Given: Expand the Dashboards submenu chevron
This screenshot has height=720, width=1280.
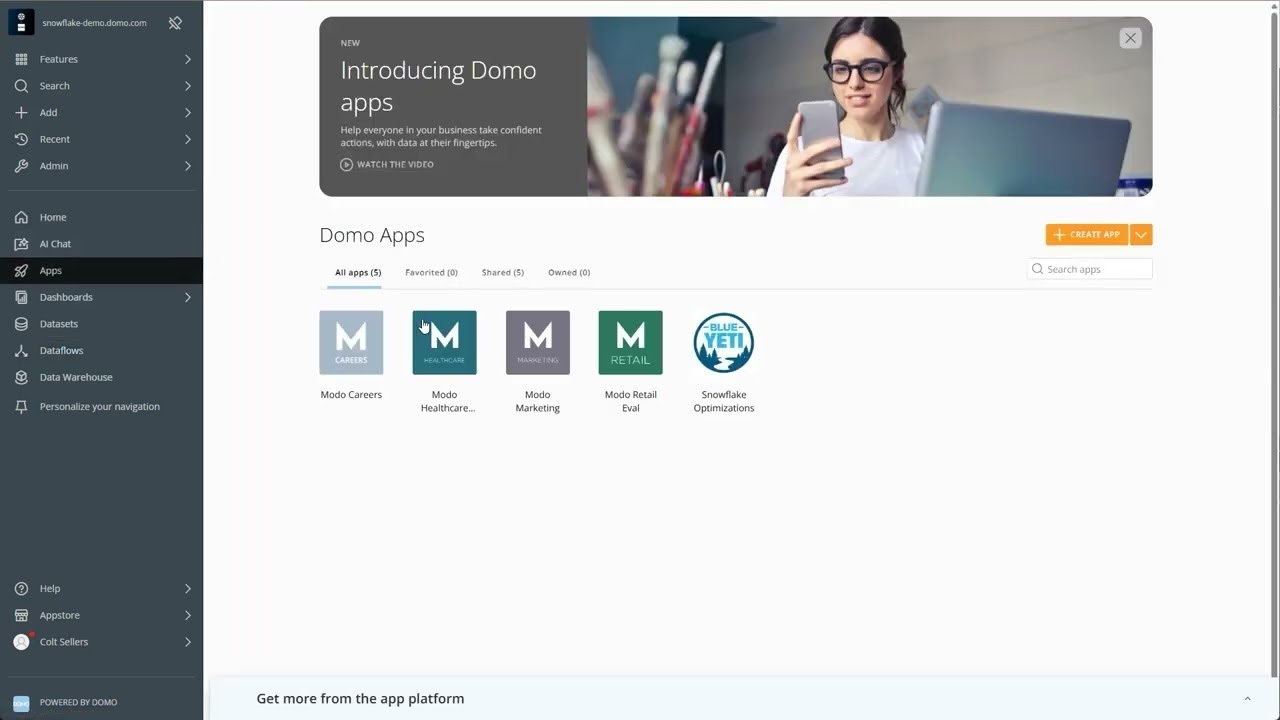Looking at the screenshot, I should click(188, 297).
